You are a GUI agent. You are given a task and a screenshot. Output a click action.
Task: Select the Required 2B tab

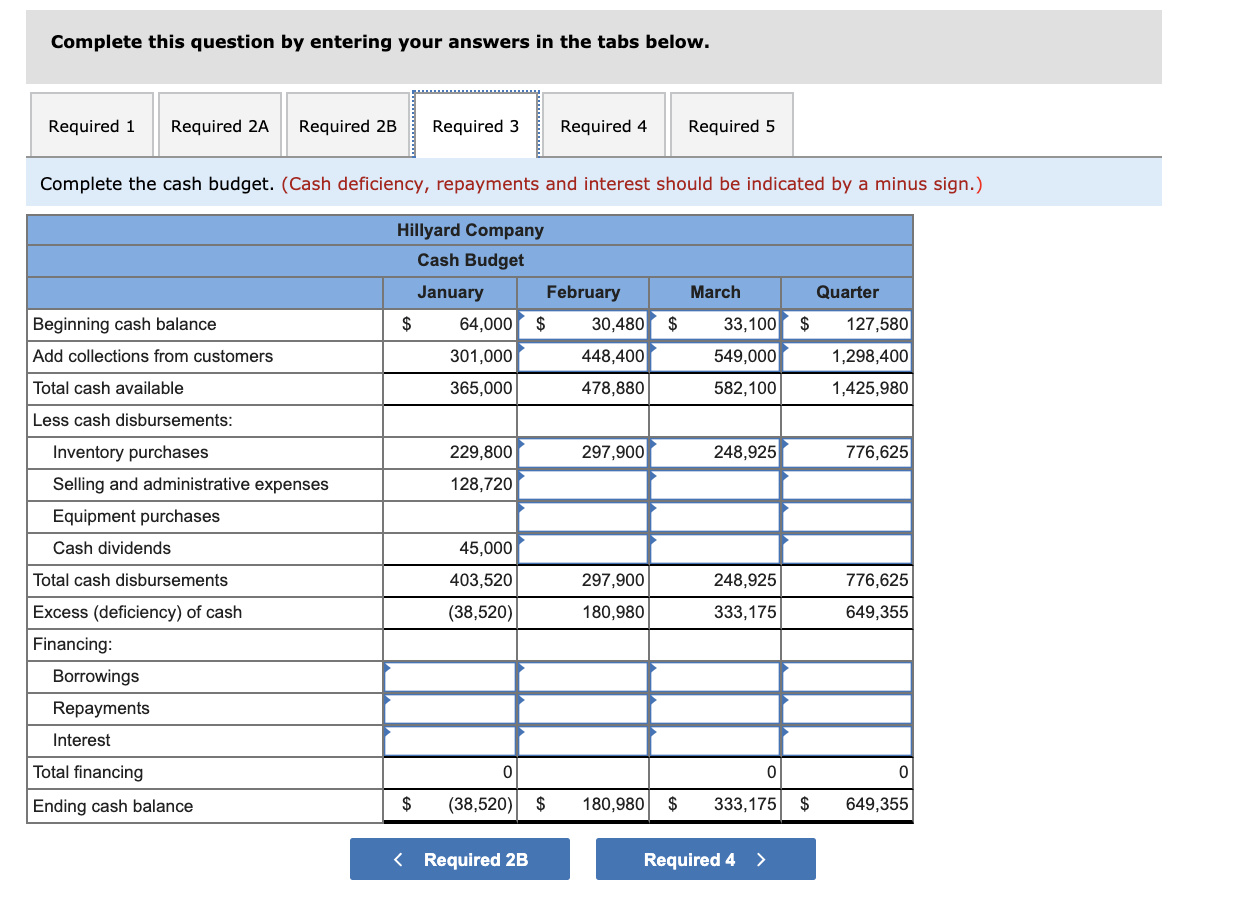coord(348,124)
